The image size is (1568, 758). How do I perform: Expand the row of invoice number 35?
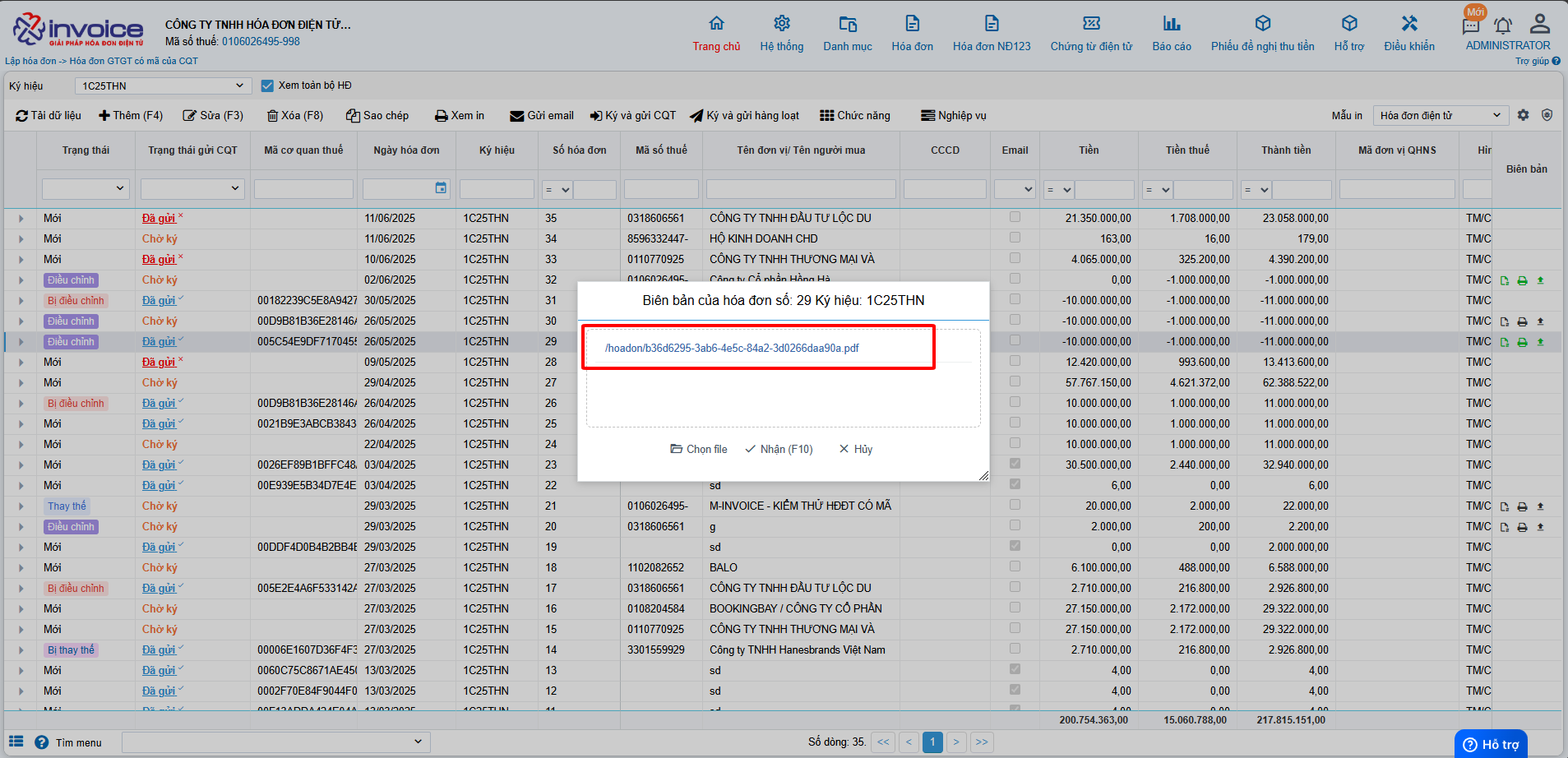point(21,219)
